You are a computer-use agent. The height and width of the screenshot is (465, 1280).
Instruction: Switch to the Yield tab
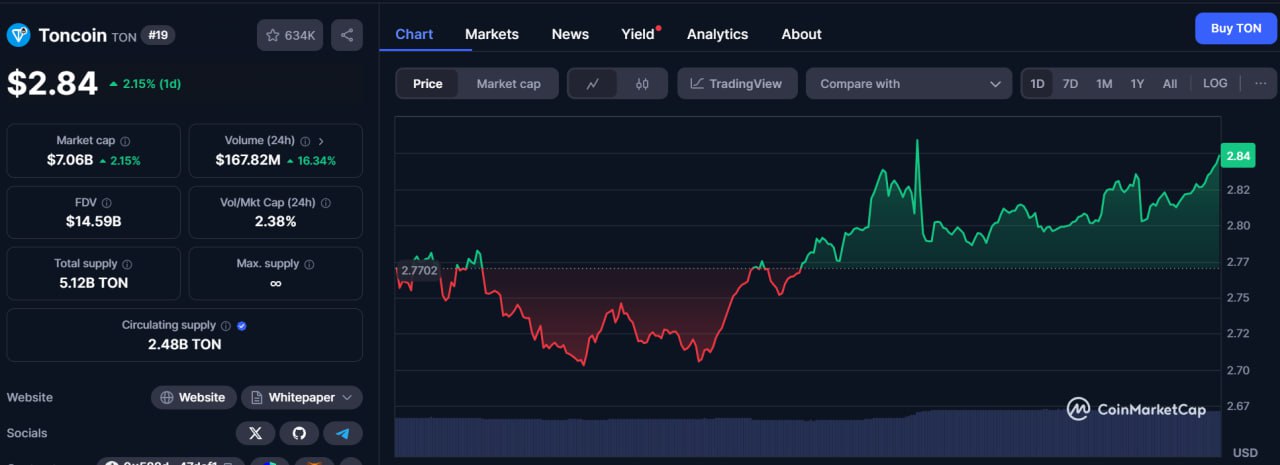click(639, 34)
